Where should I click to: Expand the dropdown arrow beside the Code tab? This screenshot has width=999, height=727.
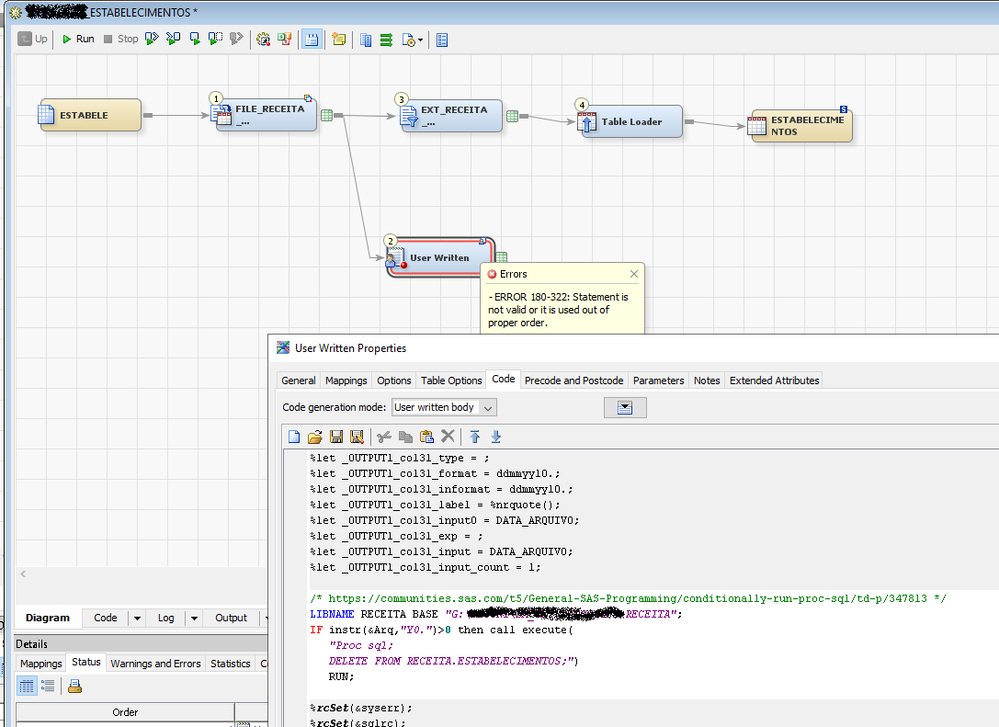pos(138,618)
